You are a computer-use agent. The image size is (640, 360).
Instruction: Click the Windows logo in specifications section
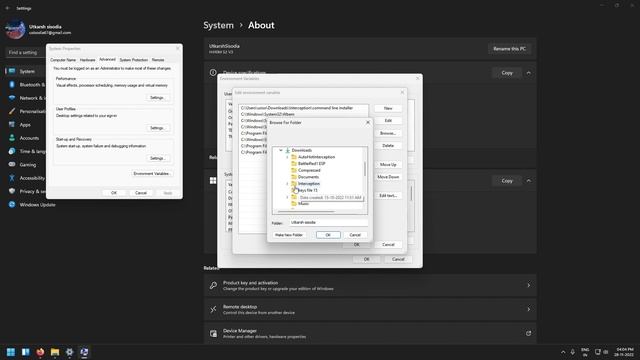(213, 180)
